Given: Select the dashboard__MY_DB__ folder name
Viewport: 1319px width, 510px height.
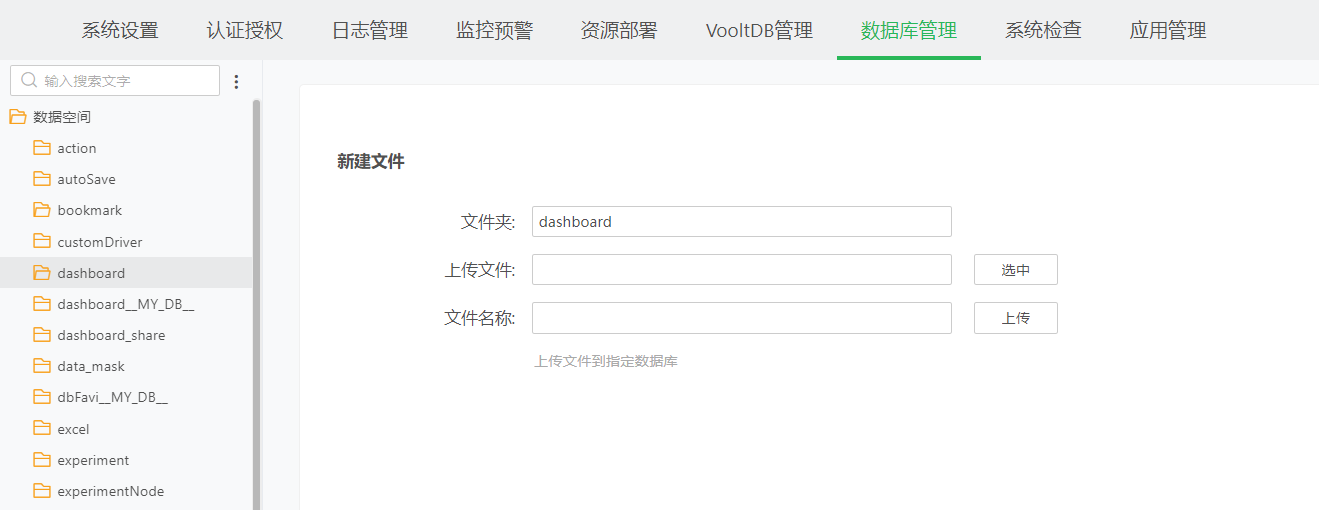Looking at the screenshot, I should (x=126, y=304).
